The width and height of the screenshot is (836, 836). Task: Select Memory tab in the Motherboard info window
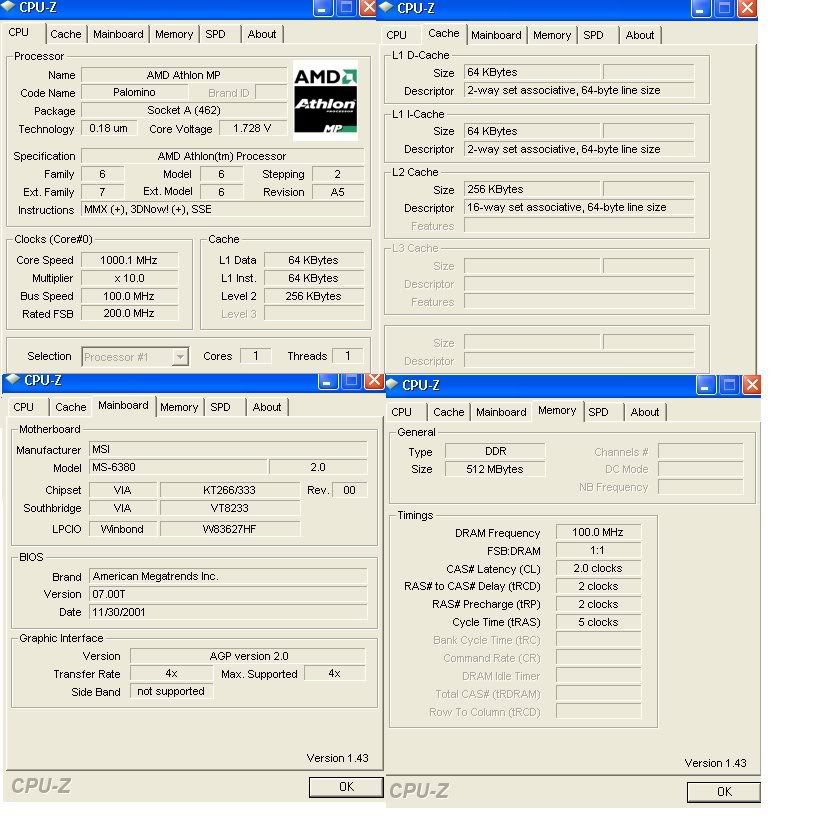pos(179,407)
